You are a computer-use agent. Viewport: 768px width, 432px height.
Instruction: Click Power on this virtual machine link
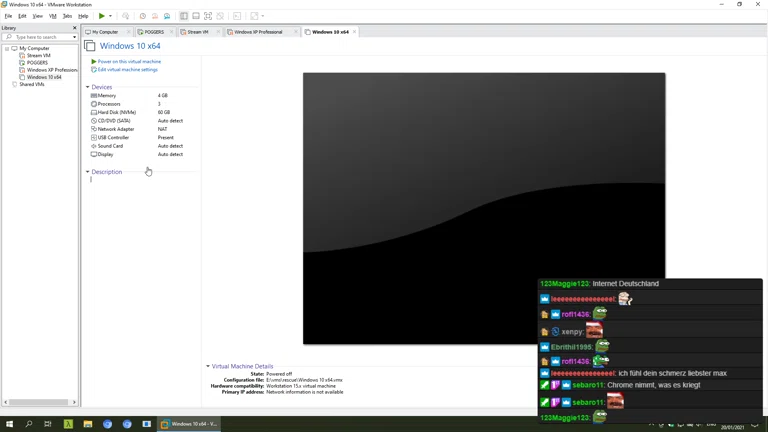coord(129,62)
